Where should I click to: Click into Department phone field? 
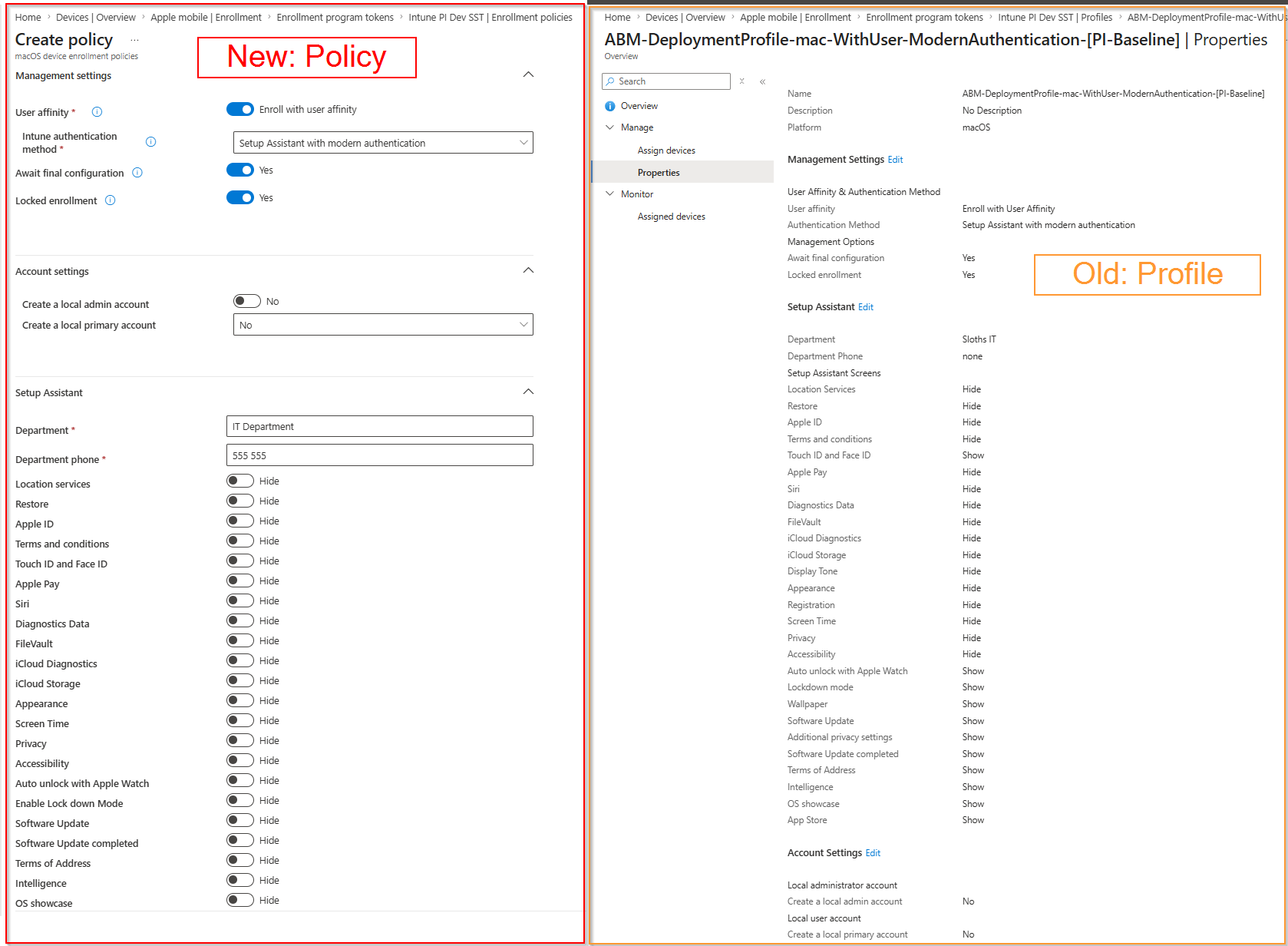(380, 455)
